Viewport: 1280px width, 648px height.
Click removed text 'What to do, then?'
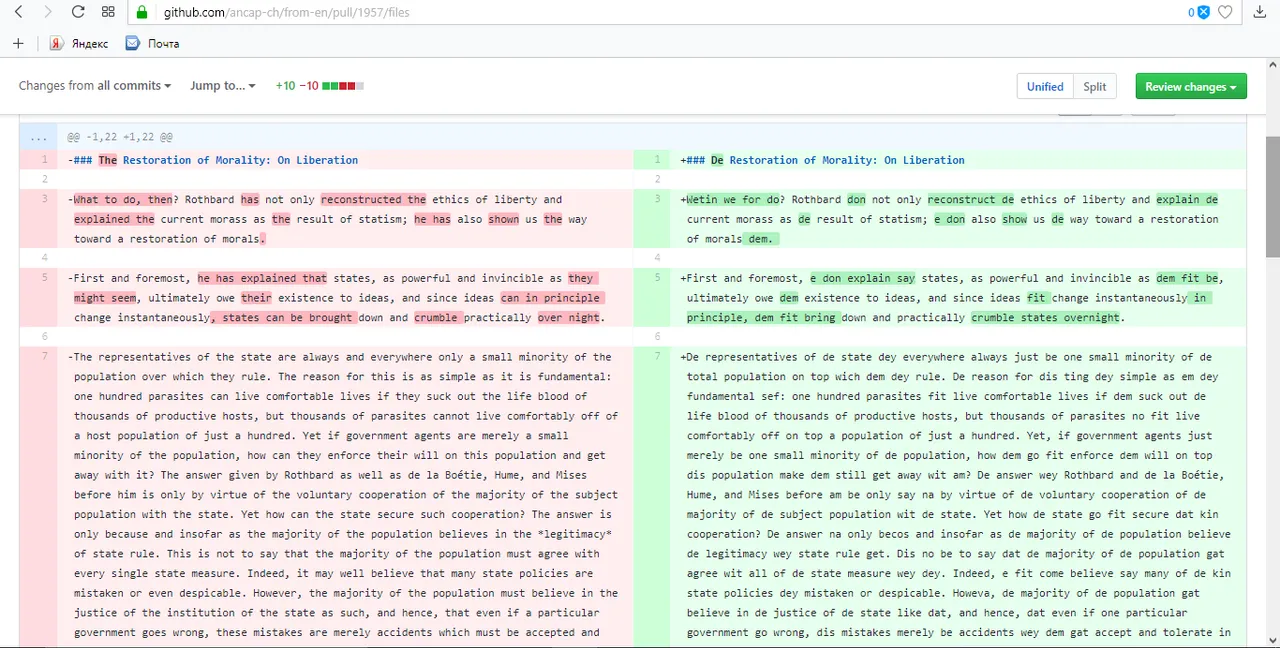125,199
